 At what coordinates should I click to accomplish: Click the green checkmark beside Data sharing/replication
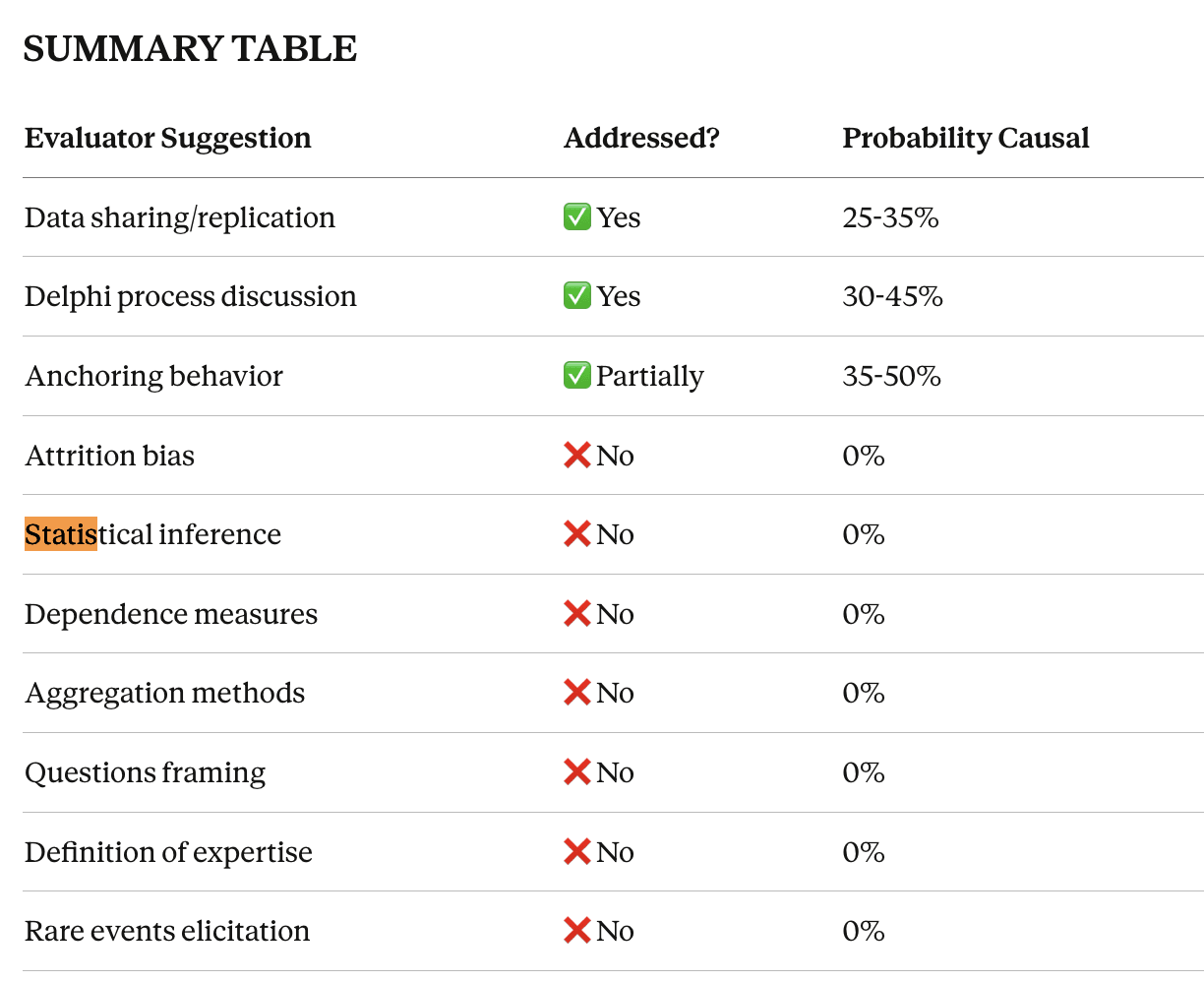coord(576,216)
